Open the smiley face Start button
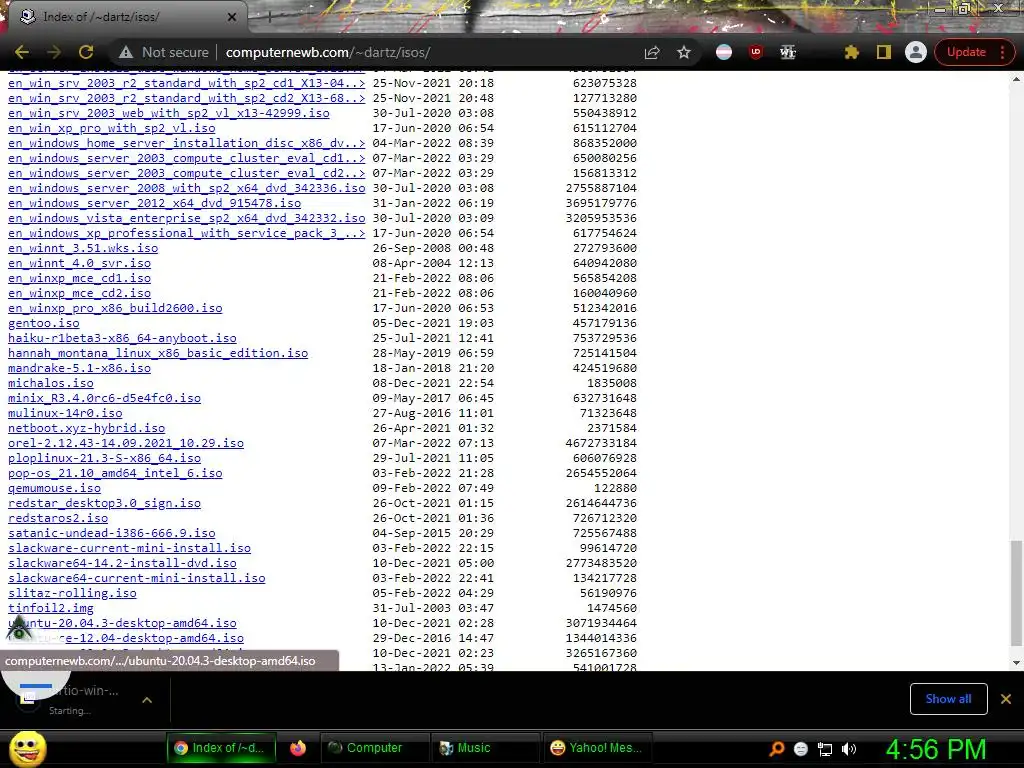Image resolution: width=1024 pixels, height=768 pixels. click(27, 748)
